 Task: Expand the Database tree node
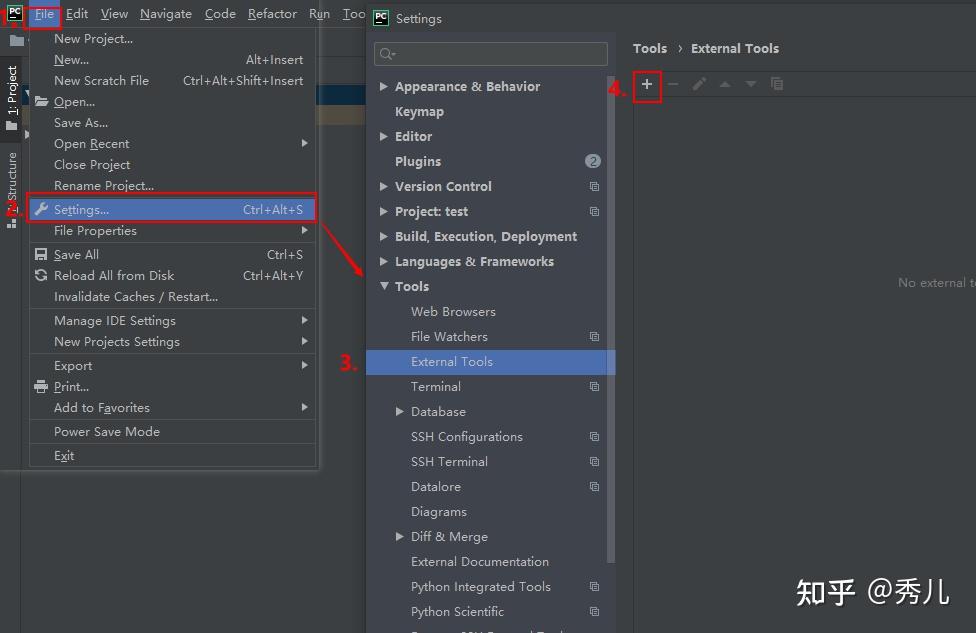(x=400, y=412)
